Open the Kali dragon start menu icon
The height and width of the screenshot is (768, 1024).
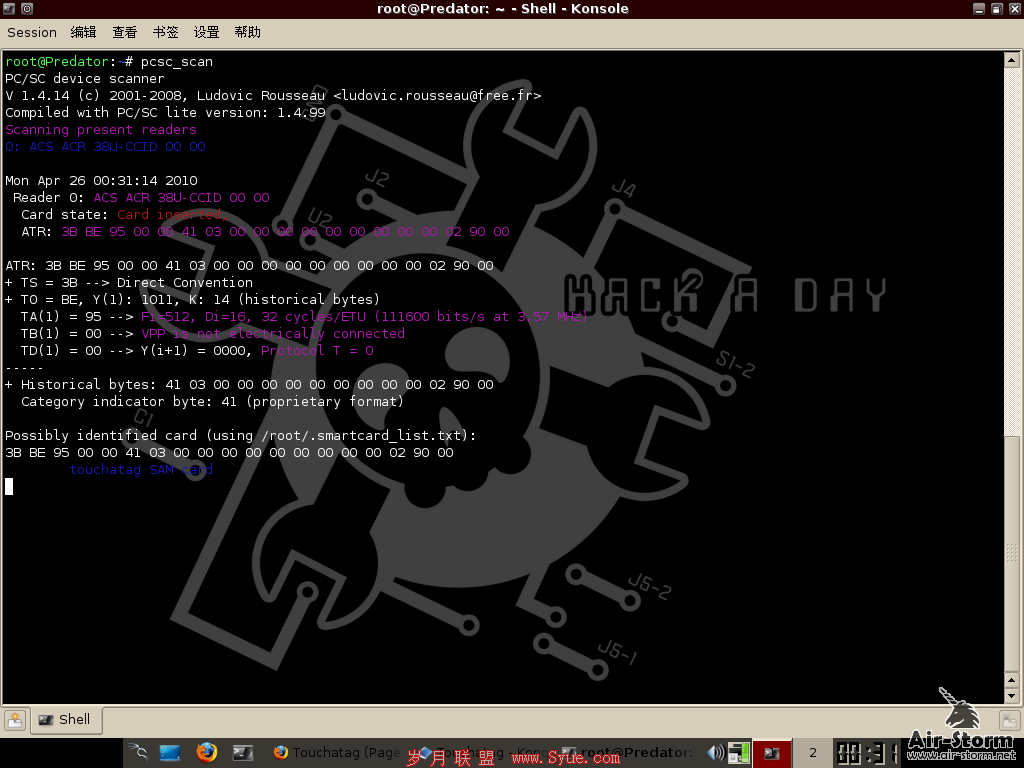point(138,753)
